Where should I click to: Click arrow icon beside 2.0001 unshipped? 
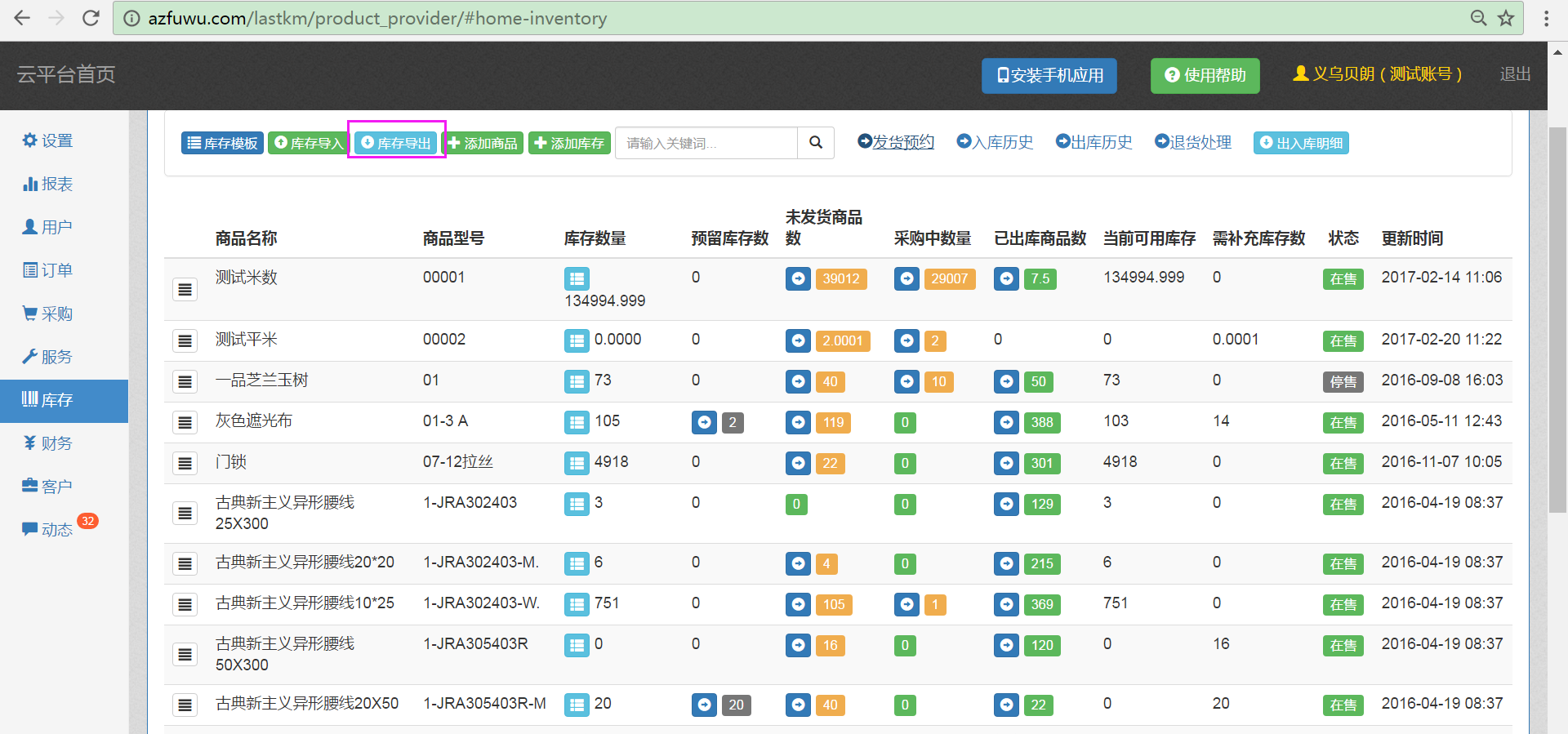click(x=798, y=340)
